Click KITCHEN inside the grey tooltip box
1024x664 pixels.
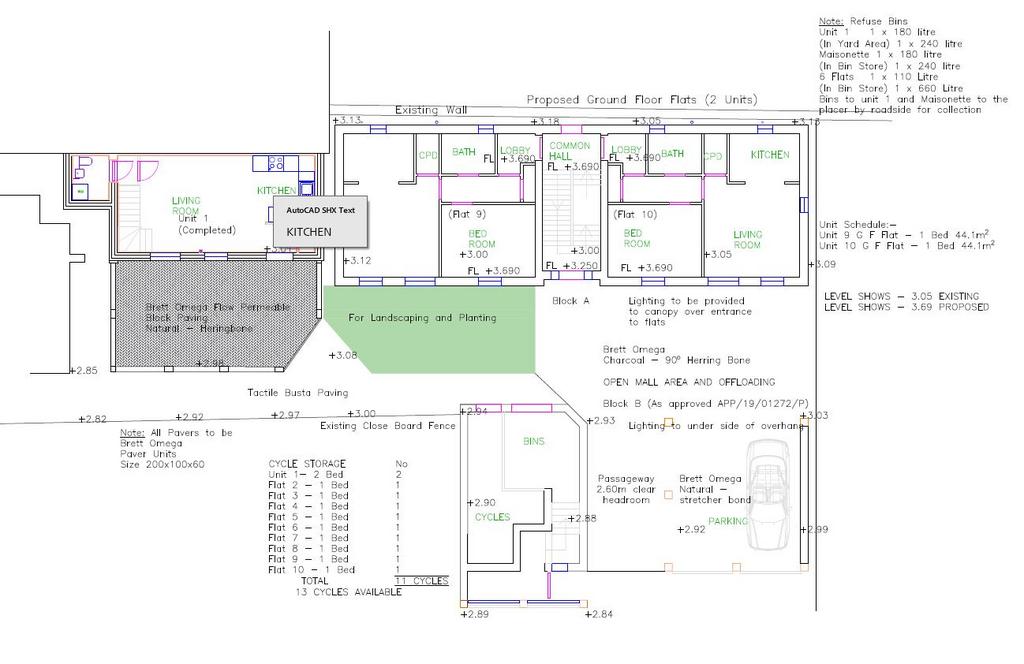[x=309, y=232]
